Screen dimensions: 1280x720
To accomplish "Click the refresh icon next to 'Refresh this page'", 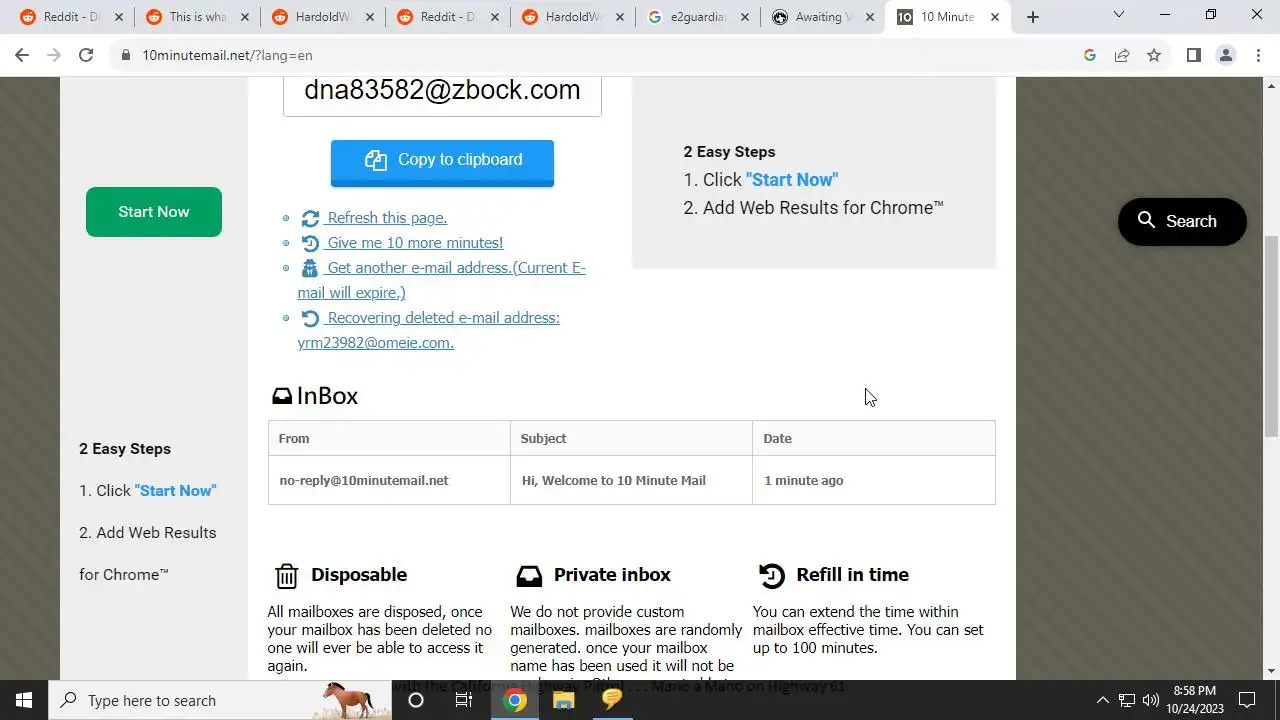I will point(310,218).
